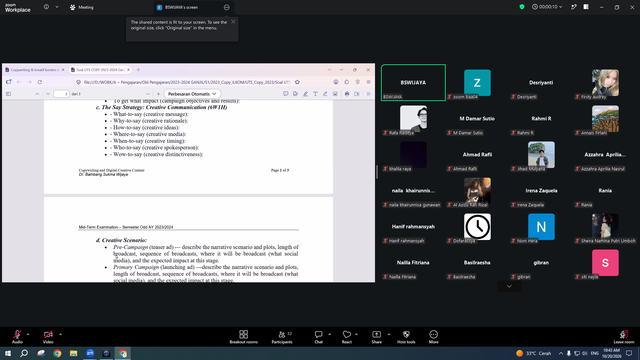Open Windows taskbar search

click(x=24, y=353)
